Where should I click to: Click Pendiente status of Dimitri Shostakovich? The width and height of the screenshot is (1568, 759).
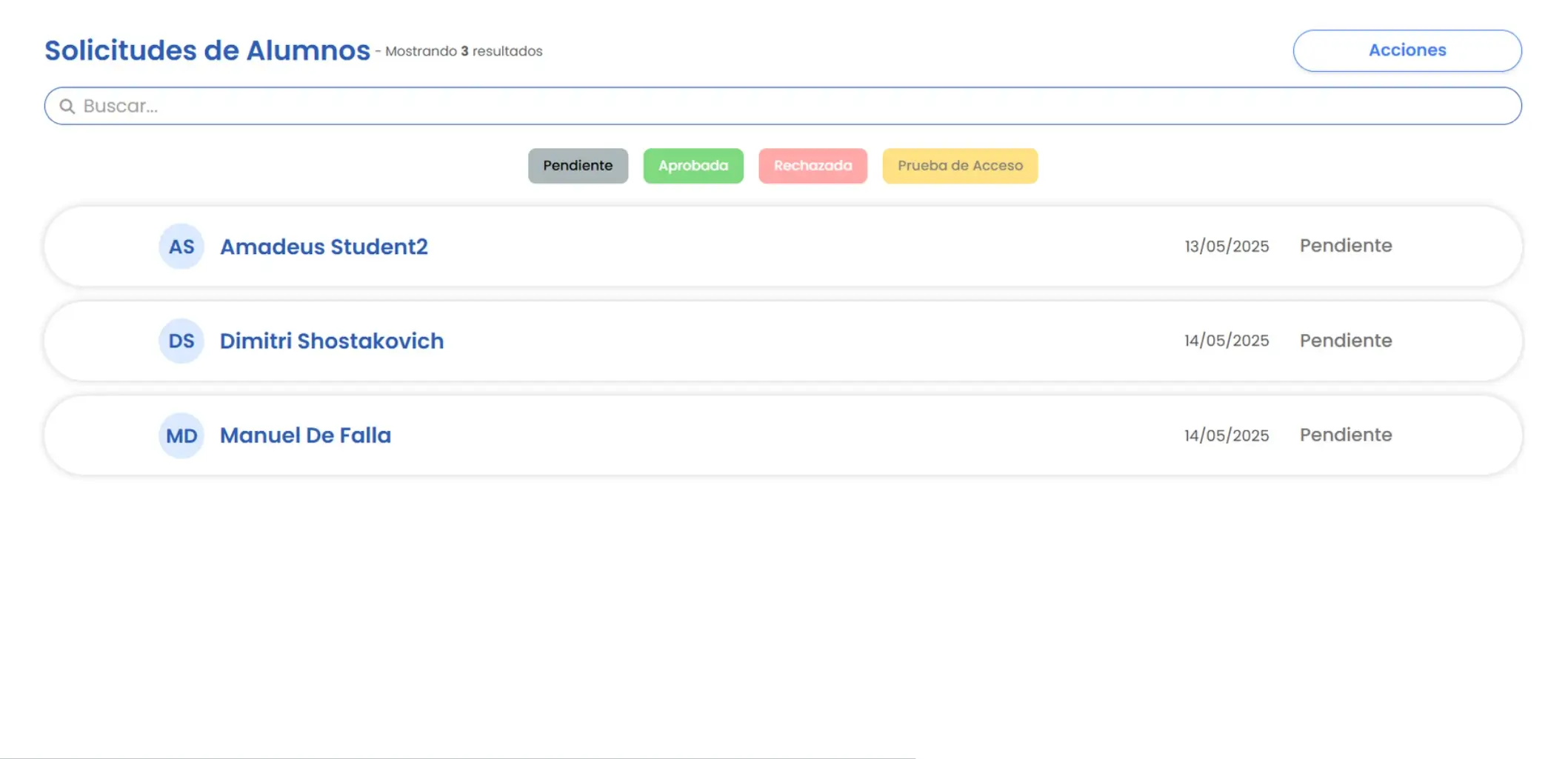pyautogui.click(x=1345, y=341)
